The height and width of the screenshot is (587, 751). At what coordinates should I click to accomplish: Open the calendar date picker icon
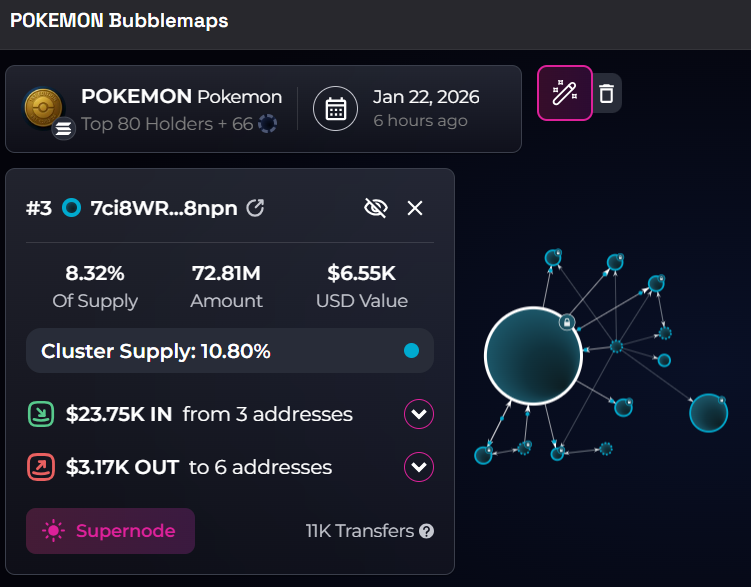335,109
